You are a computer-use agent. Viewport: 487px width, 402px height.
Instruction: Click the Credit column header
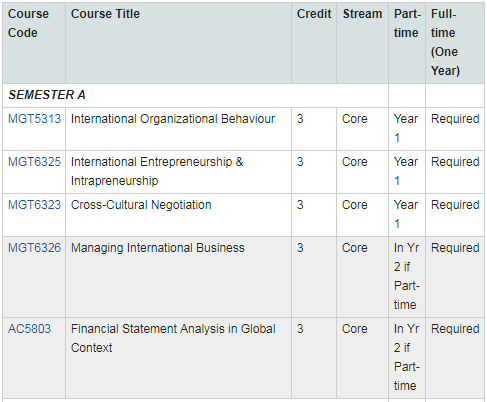(x=314, y=14)
